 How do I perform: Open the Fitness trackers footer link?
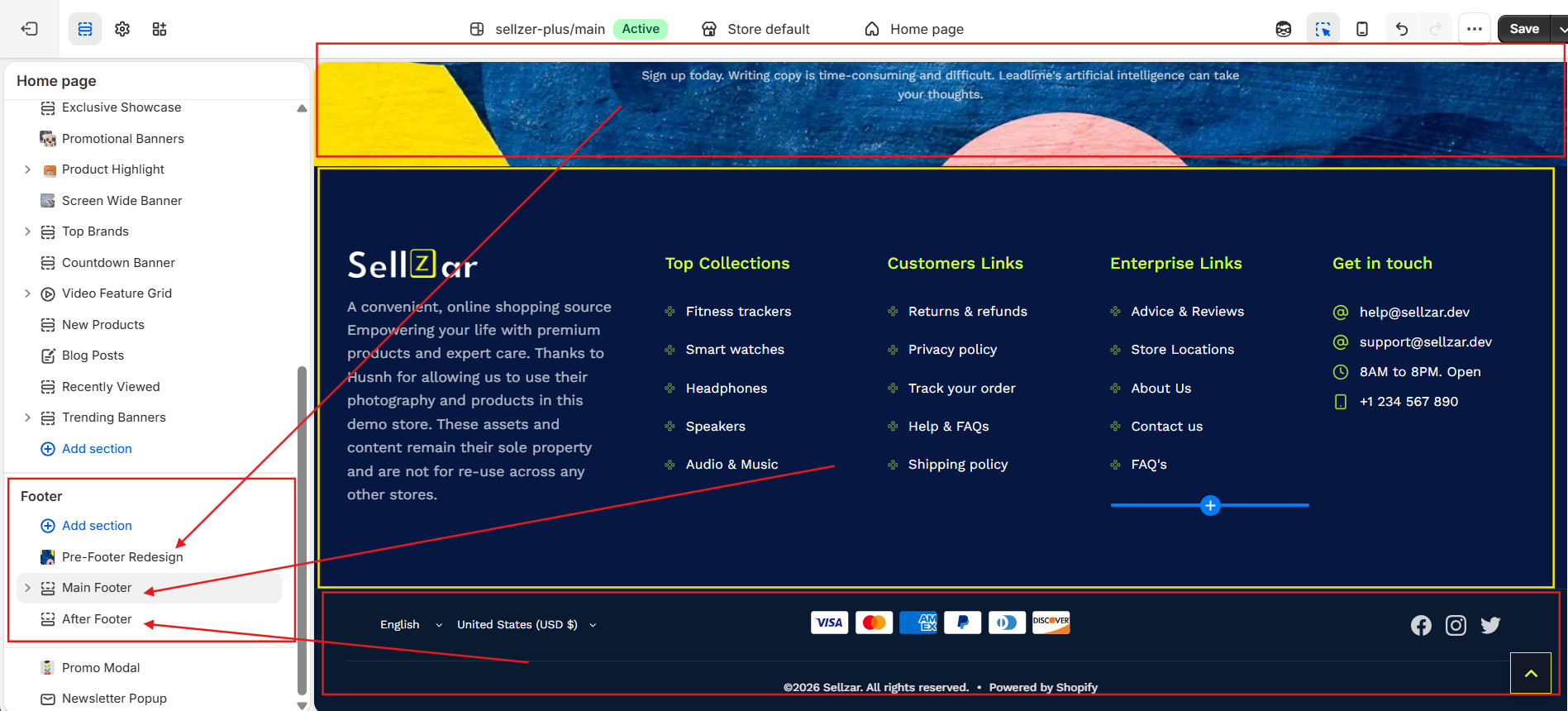(x=738, y=312)
